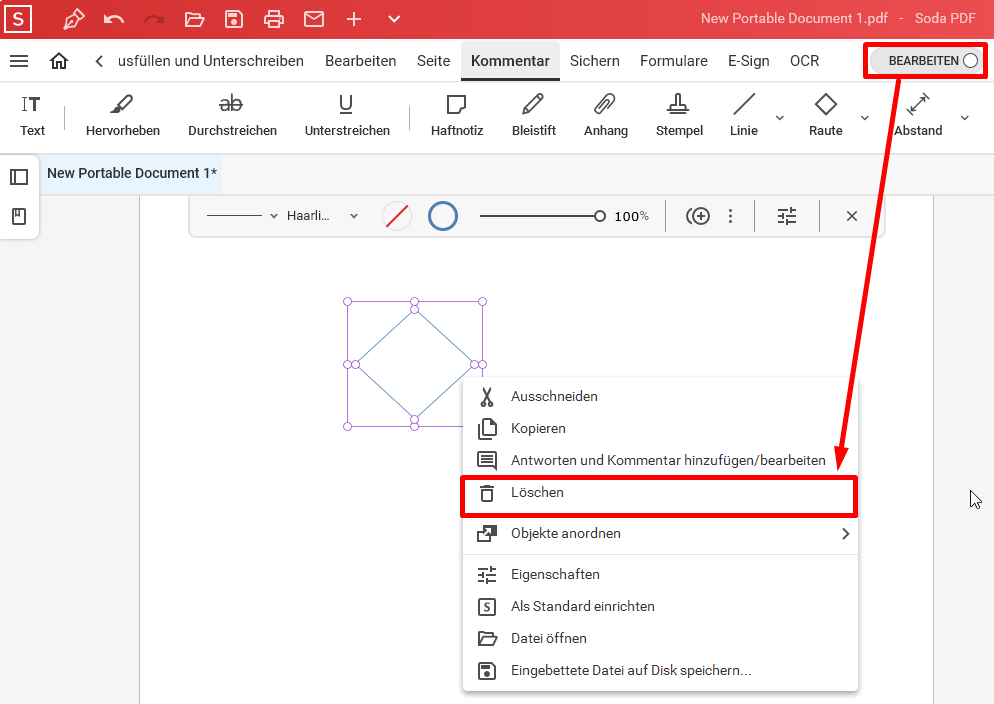Select the Raute diamond shape tool
This screenshot has height=704, width=994.
tap(825, 116)
